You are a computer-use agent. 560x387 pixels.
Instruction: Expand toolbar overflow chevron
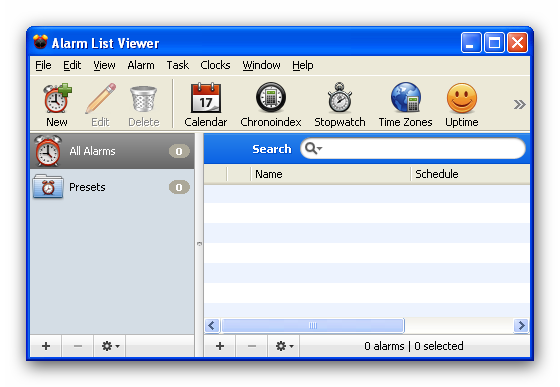click(x=519, y=105)
